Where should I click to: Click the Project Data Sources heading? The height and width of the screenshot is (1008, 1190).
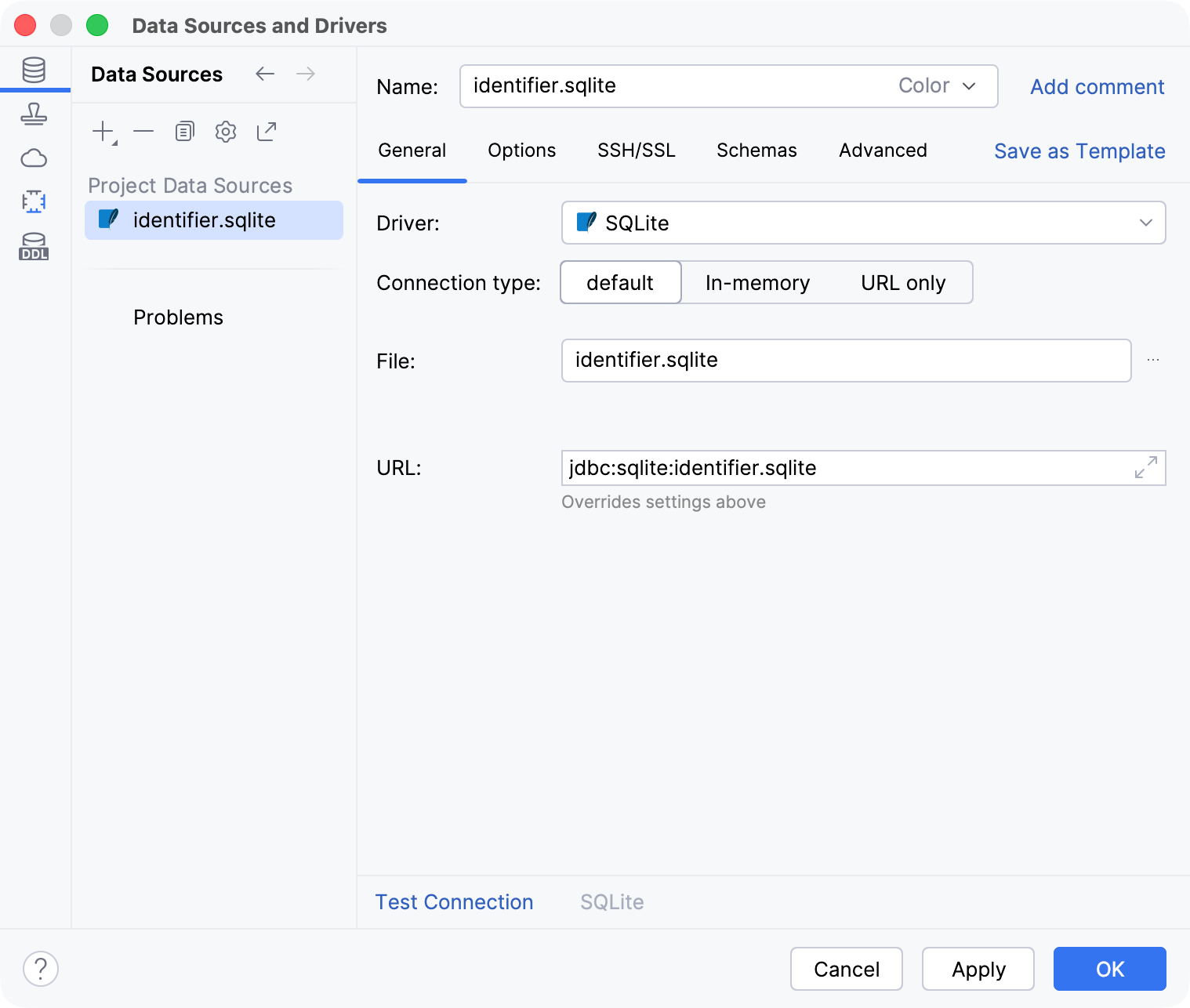pyautogui.click(x=190, y=186)
